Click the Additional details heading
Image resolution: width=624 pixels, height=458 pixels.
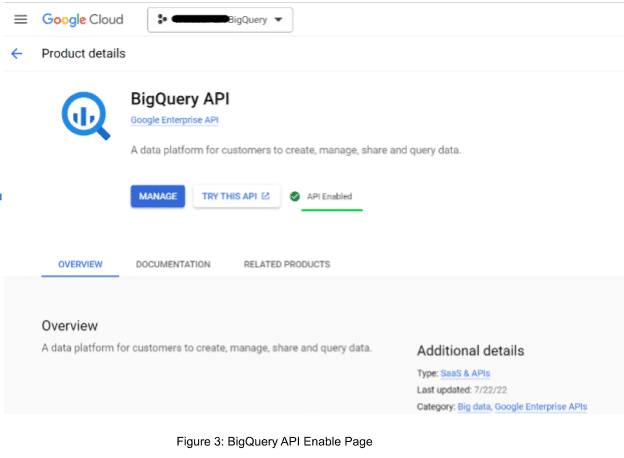click(470, 351)
